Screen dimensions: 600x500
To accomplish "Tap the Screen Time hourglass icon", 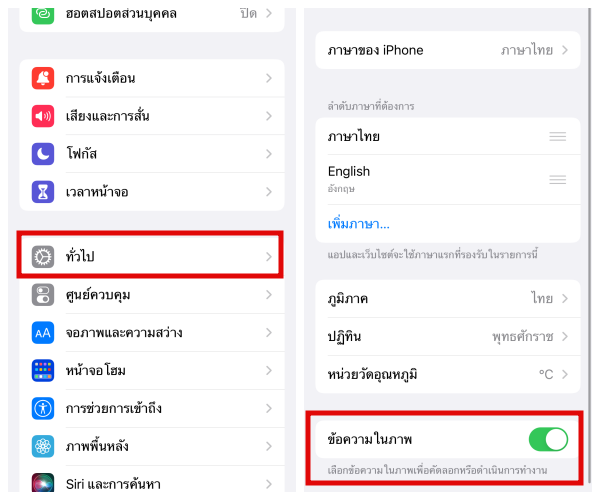I will click(x=43, y=191).
